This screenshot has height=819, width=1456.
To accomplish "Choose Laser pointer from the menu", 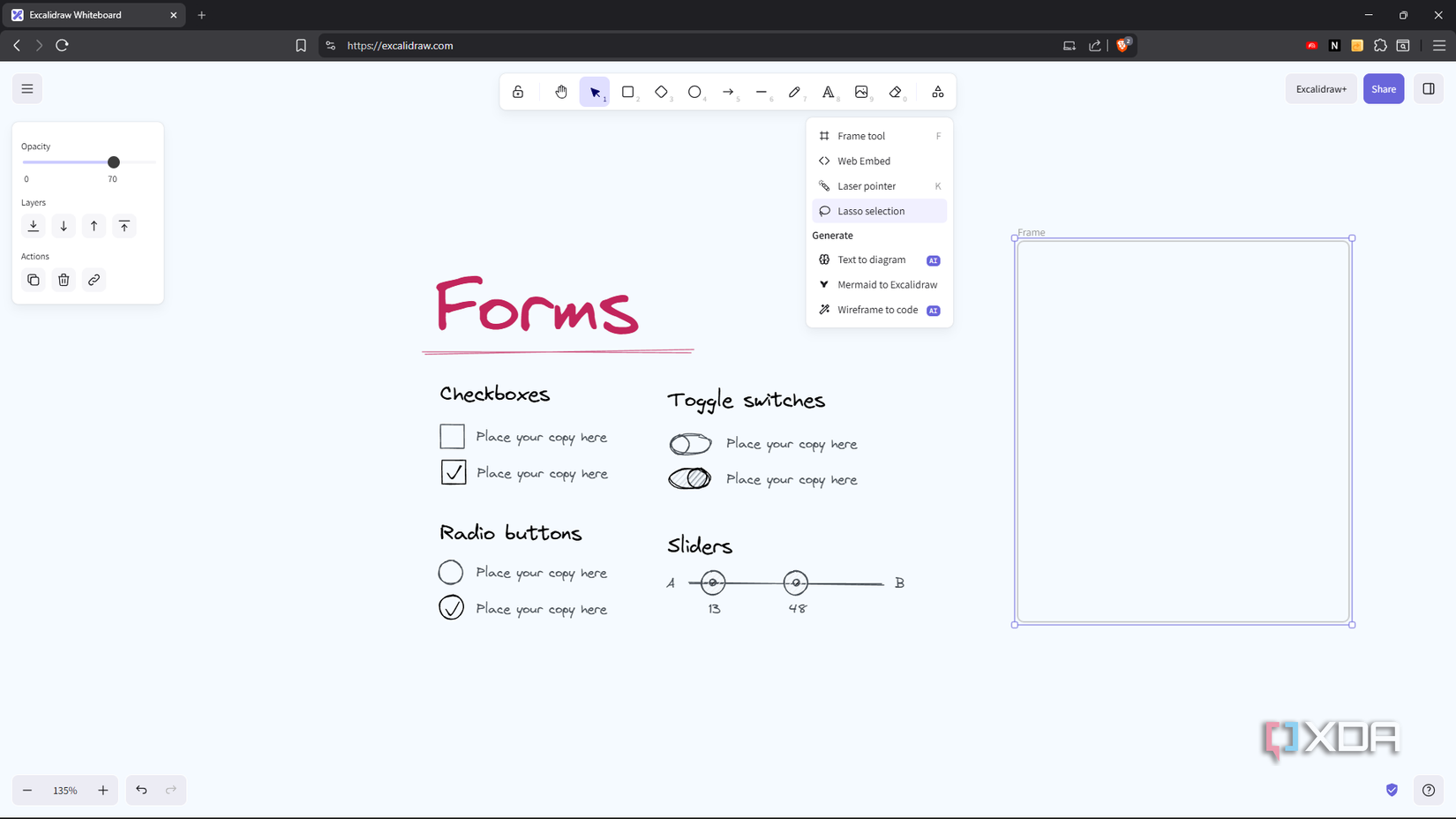I will tap(879, 186).
